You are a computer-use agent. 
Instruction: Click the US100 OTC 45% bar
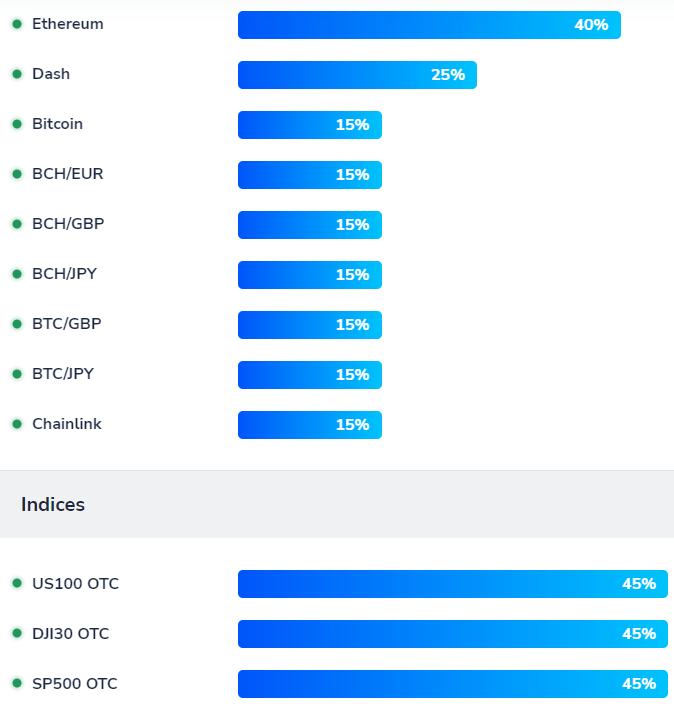[x=453, y=584]
